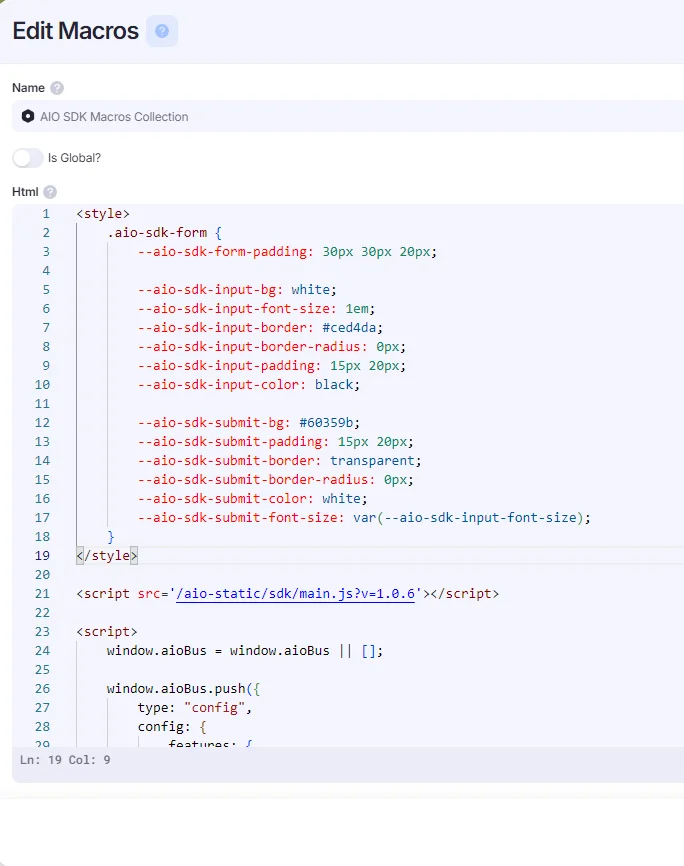The width and height of the screenshot is (684, 866).
Task: Select line number 12 in the gutter
Action: 43,423
